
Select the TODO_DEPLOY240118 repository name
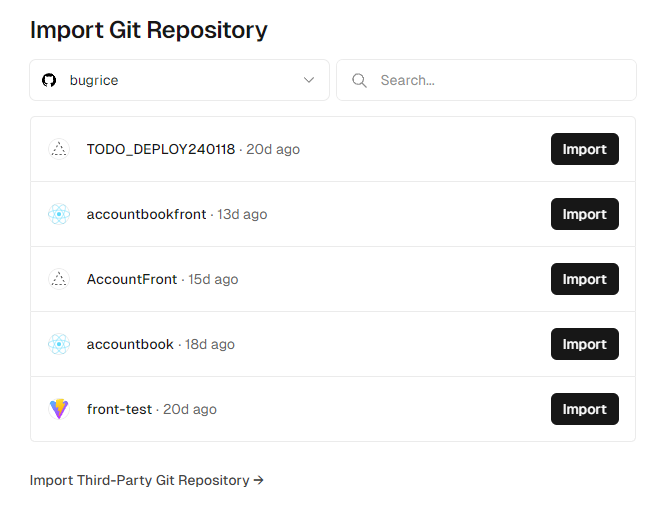click(161, 149)
